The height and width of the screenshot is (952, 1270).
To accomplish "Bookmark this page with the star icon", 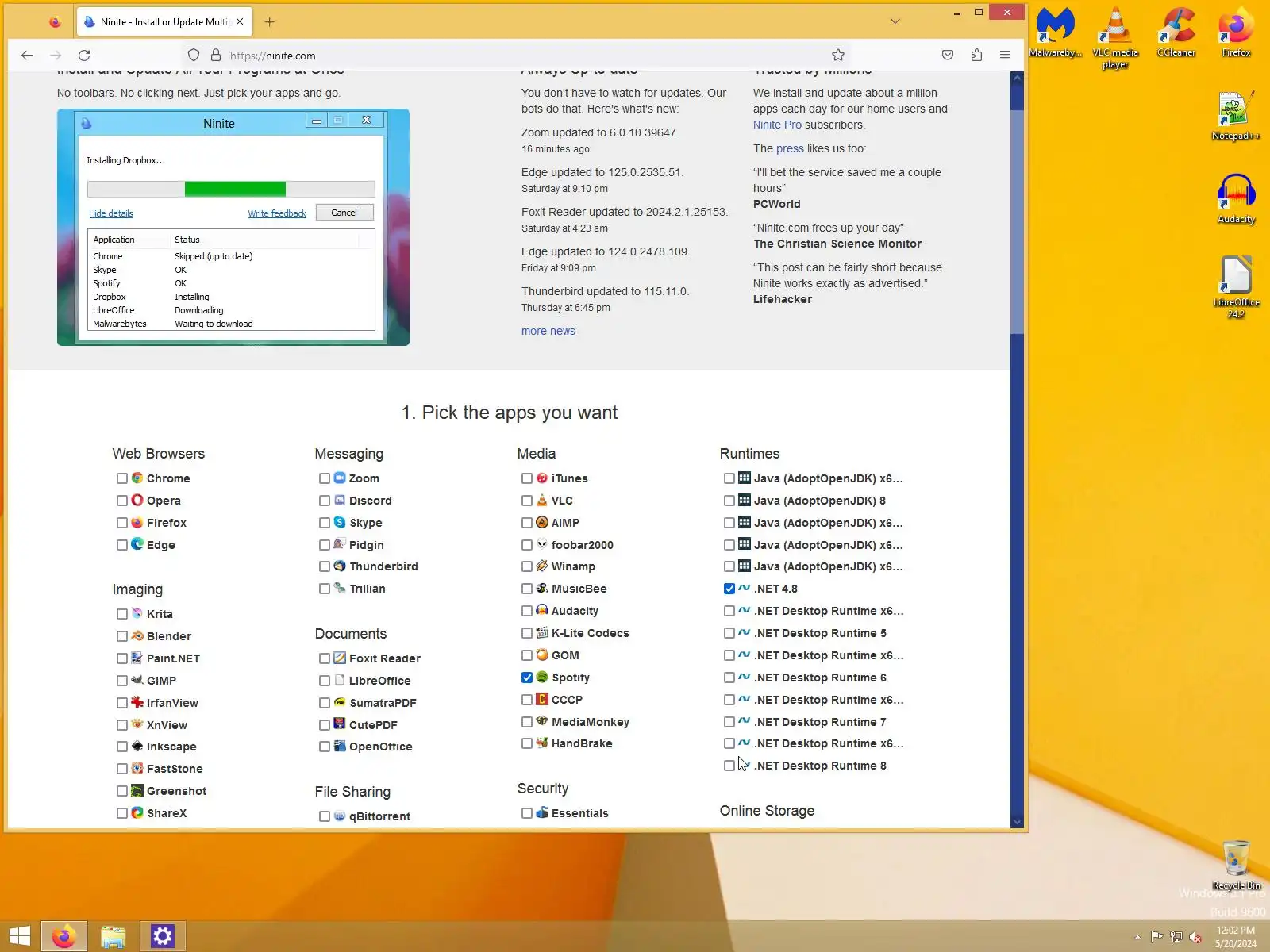I will pos(838,55).
